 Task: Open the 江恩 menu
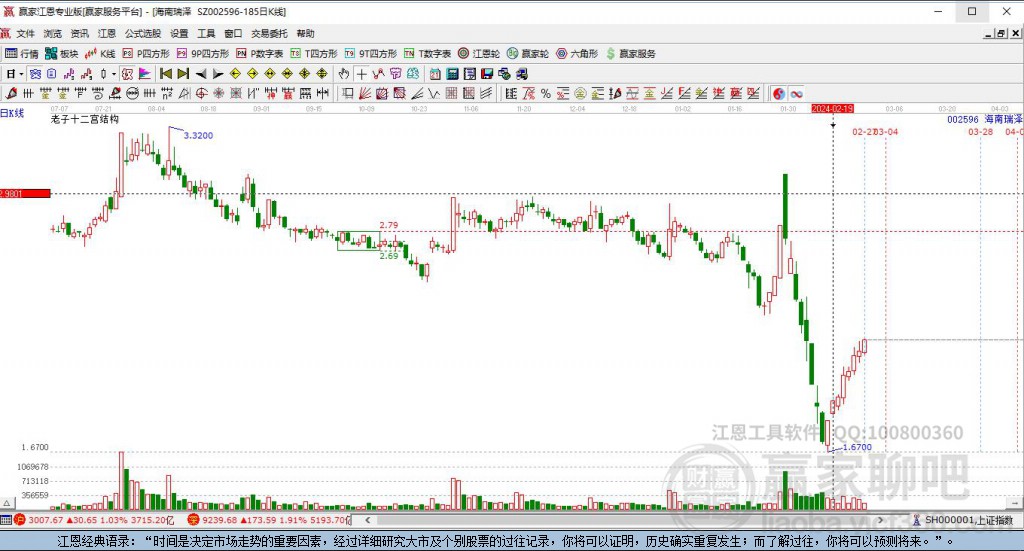tap(106, 33)
